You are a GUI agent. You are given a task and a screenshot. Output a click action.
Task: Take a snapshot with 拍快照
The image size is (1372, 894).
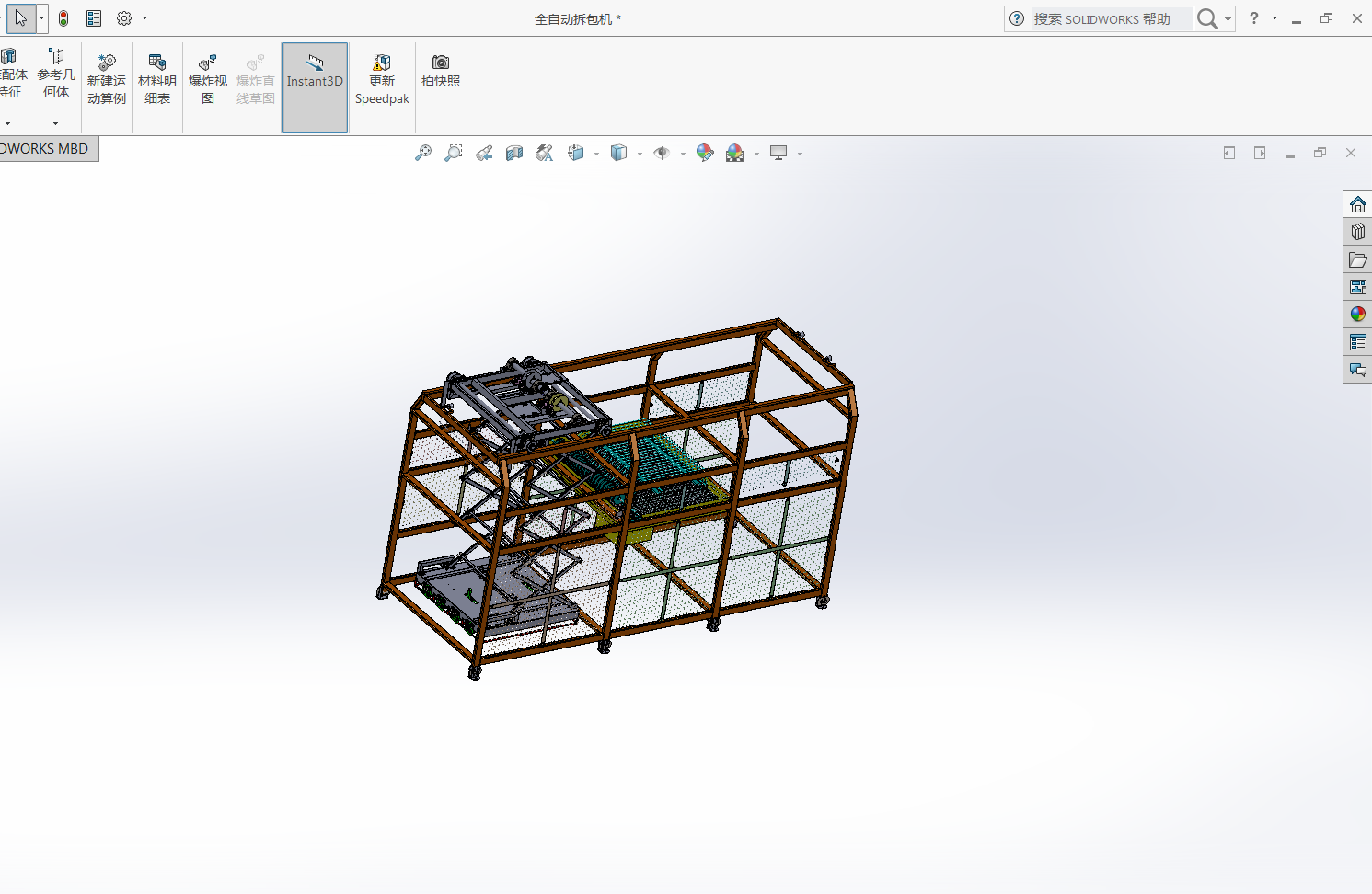pos(441,71)
